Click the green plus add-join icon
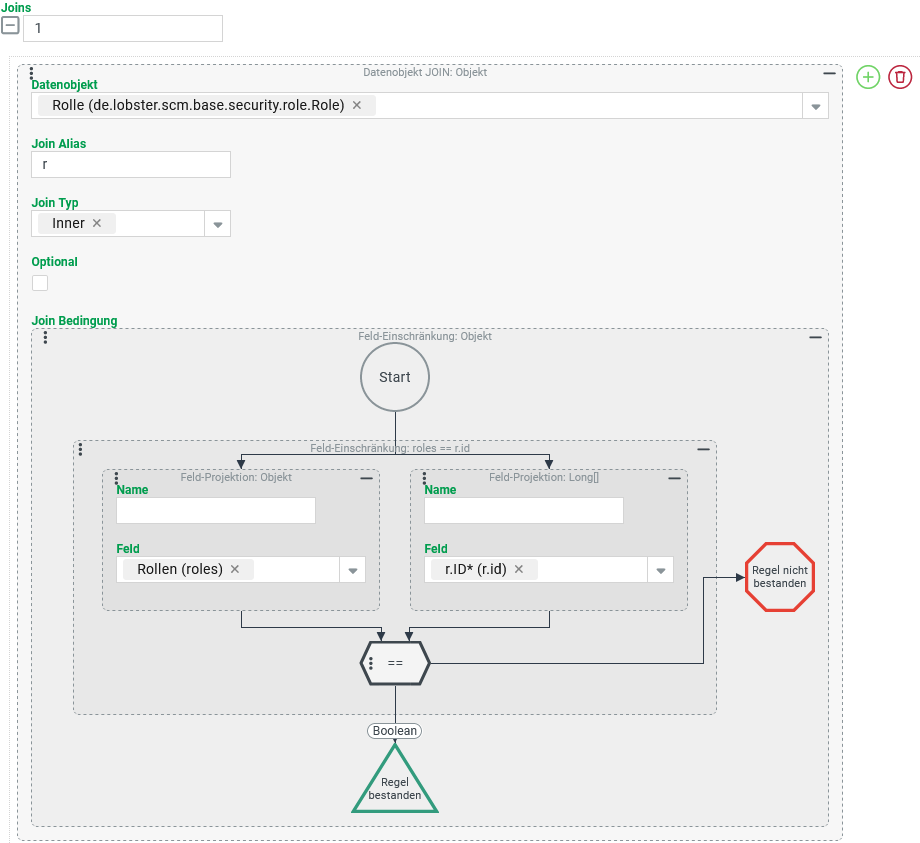Screen dimensions: 920x843 click(x=868, y=77)
